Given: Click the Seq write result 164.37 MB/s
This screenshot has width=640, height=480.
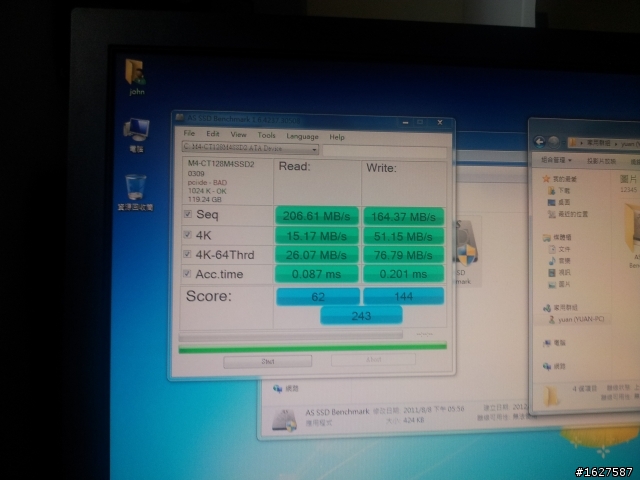Looking at the screenshot, I should coord(403,217).
